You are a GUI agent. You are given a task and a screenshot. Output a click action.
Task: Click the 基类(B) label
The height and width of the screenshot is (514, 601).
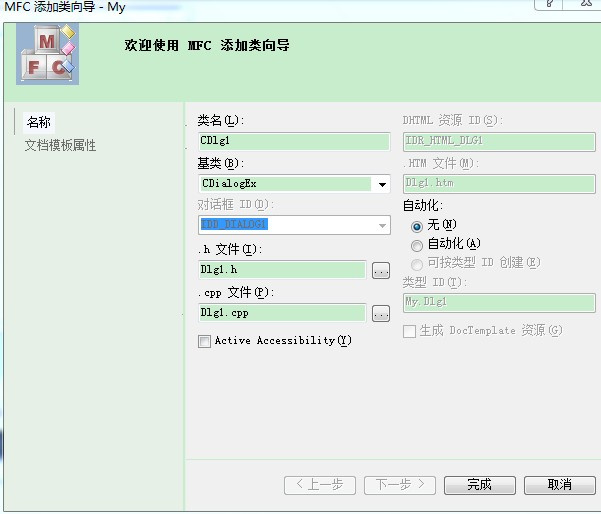221,164
